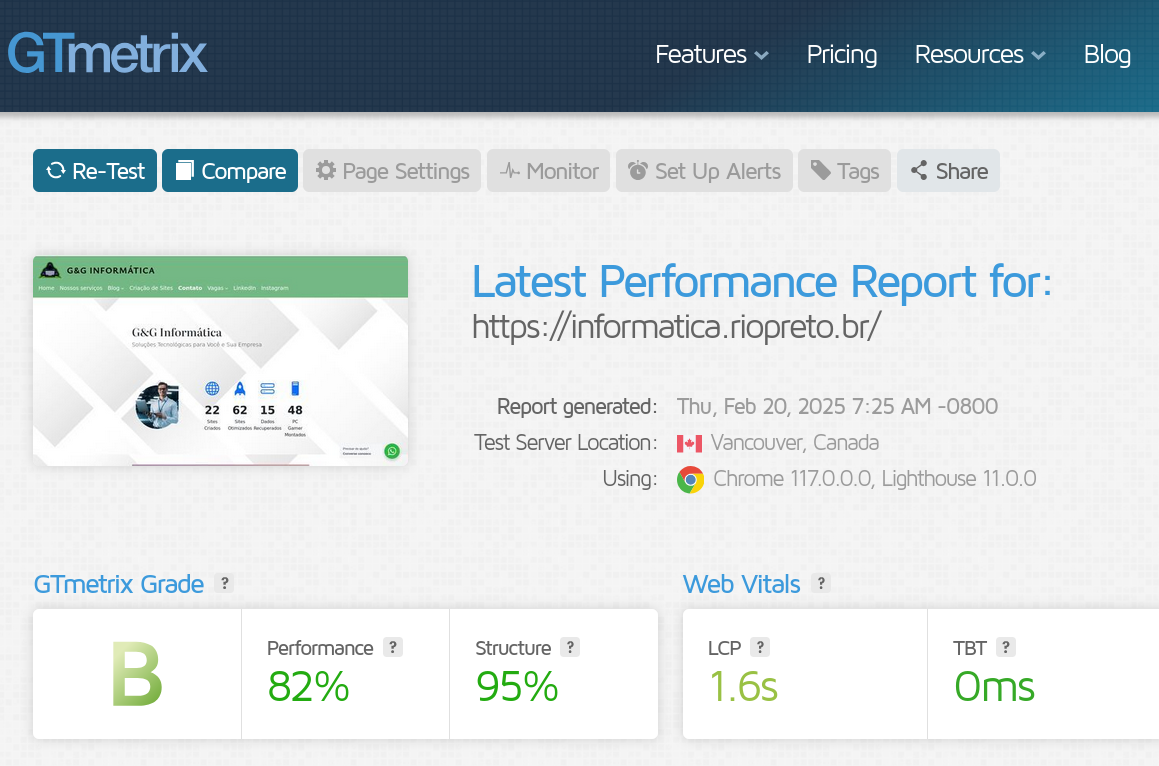Screen dimensions: 1159x766
Task: Click the report date Thu, Feb 20, 2025
Action: (837, 406)
